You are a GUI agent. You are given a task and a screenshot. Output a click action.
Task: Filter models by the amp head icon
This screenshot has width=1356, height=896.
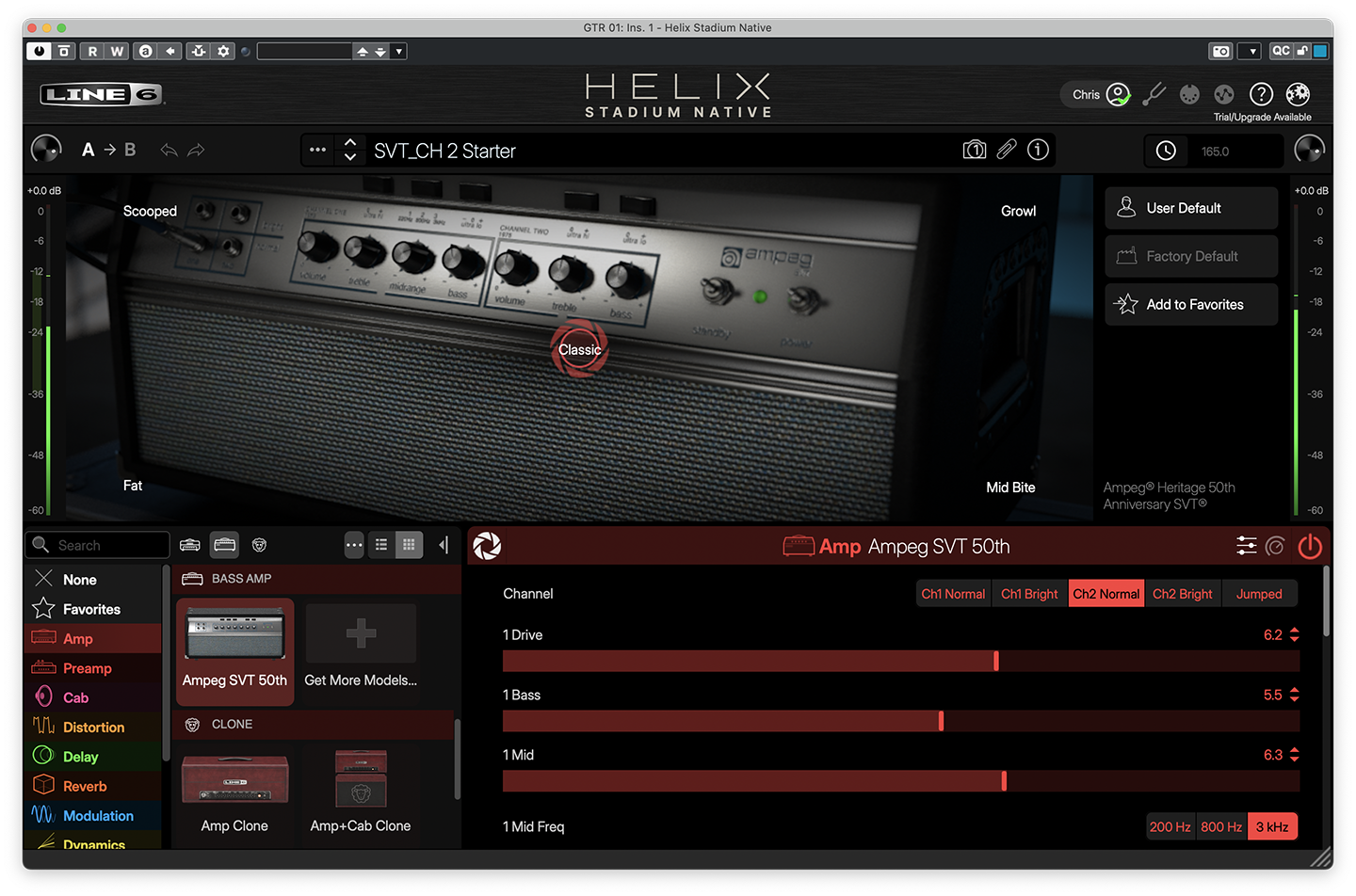coord(190,545)
